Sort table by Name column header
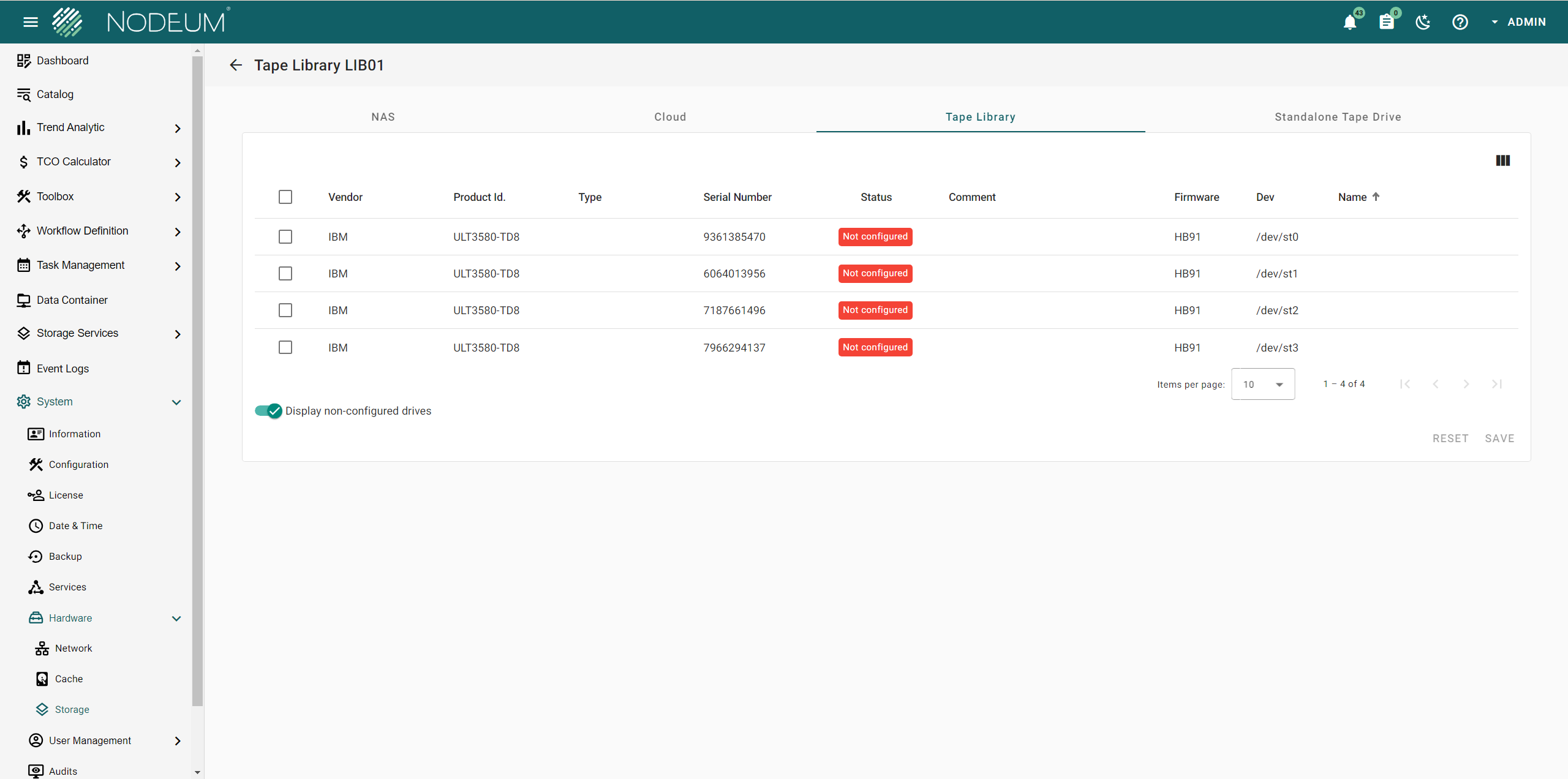 tap(1352, 197)
